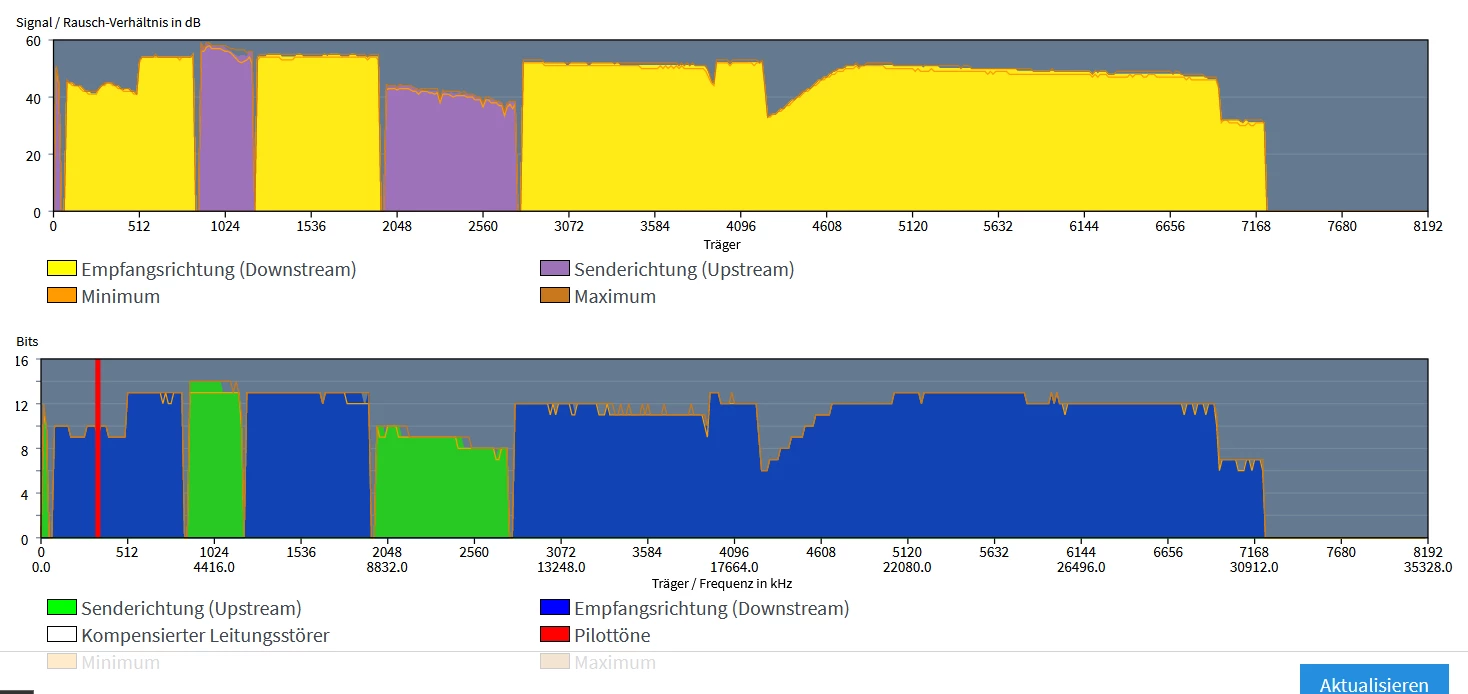Click 'Senderichtung (Upstream)' label in SNR legend
The width and height of the screenshot is (1468, 694).
pos(684,270)
